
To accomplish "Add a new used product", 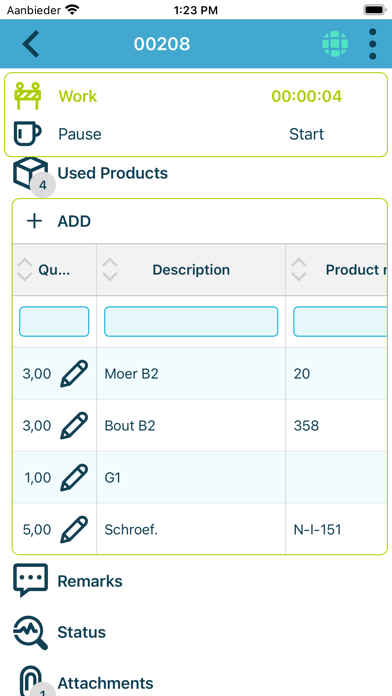I will [x=59, y=221].
